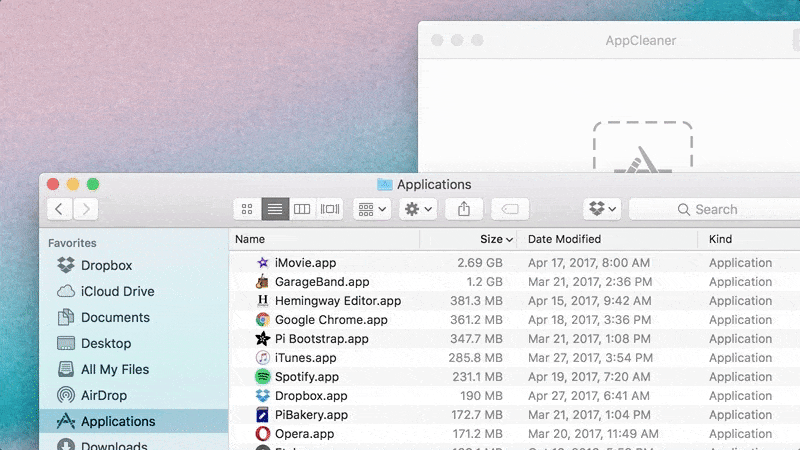This screenshot has width=800, height=450.
Task: Click the Share toolbar button
Action: point(464,209)
